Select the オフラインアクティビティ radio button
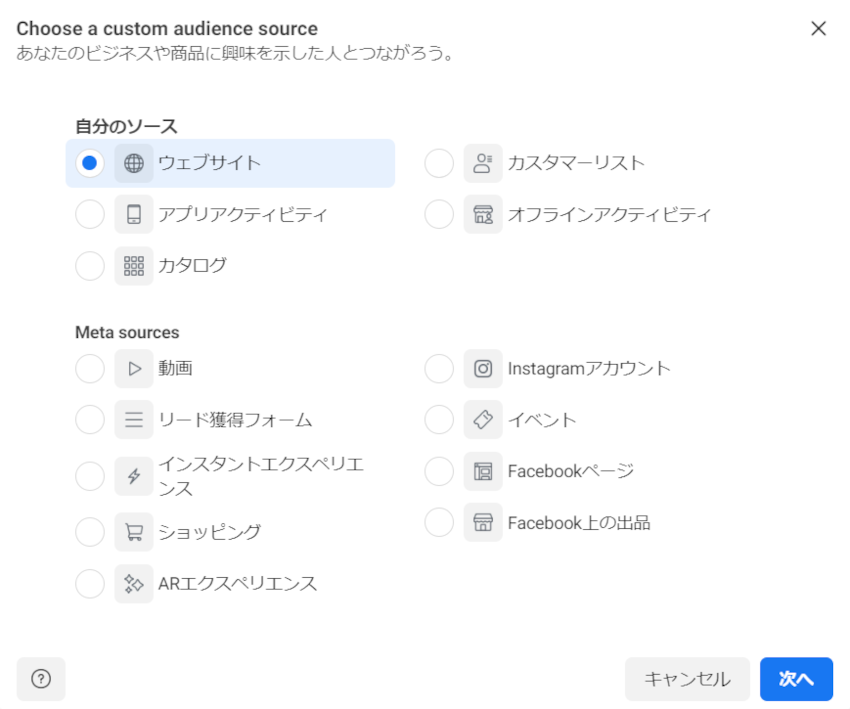This screenshot has height=709, width=850. [439, 215]
